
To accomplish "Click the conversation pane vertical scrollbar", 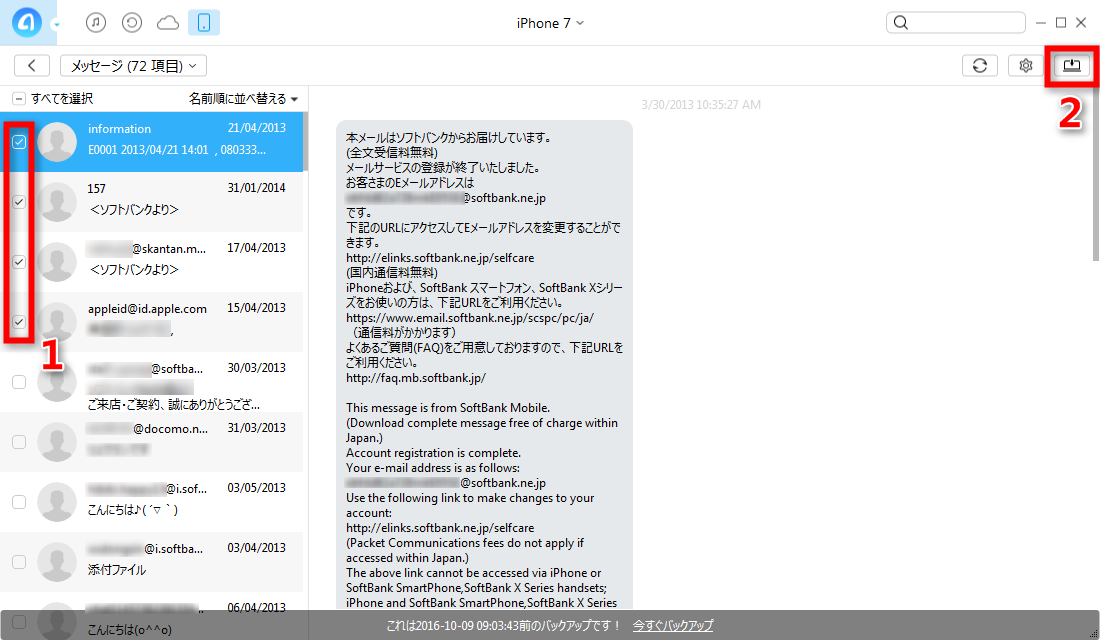I will pos(1095,175).
